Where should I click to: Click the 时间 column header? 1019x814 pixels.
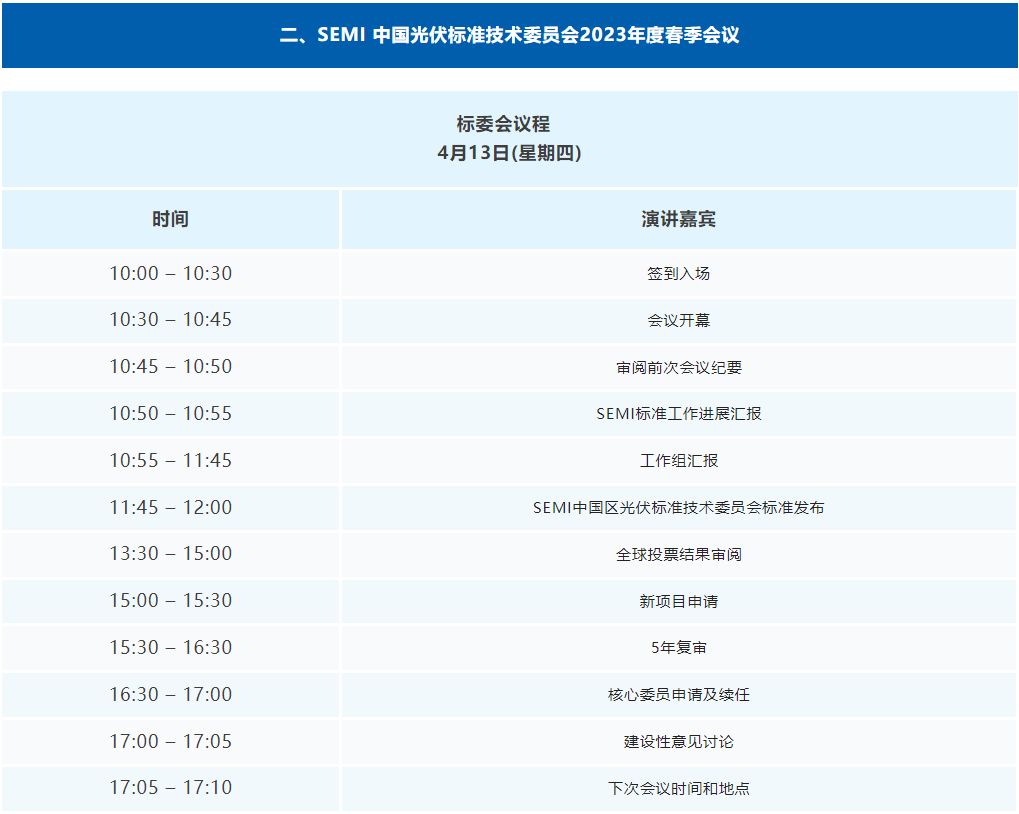pos(170,219)
